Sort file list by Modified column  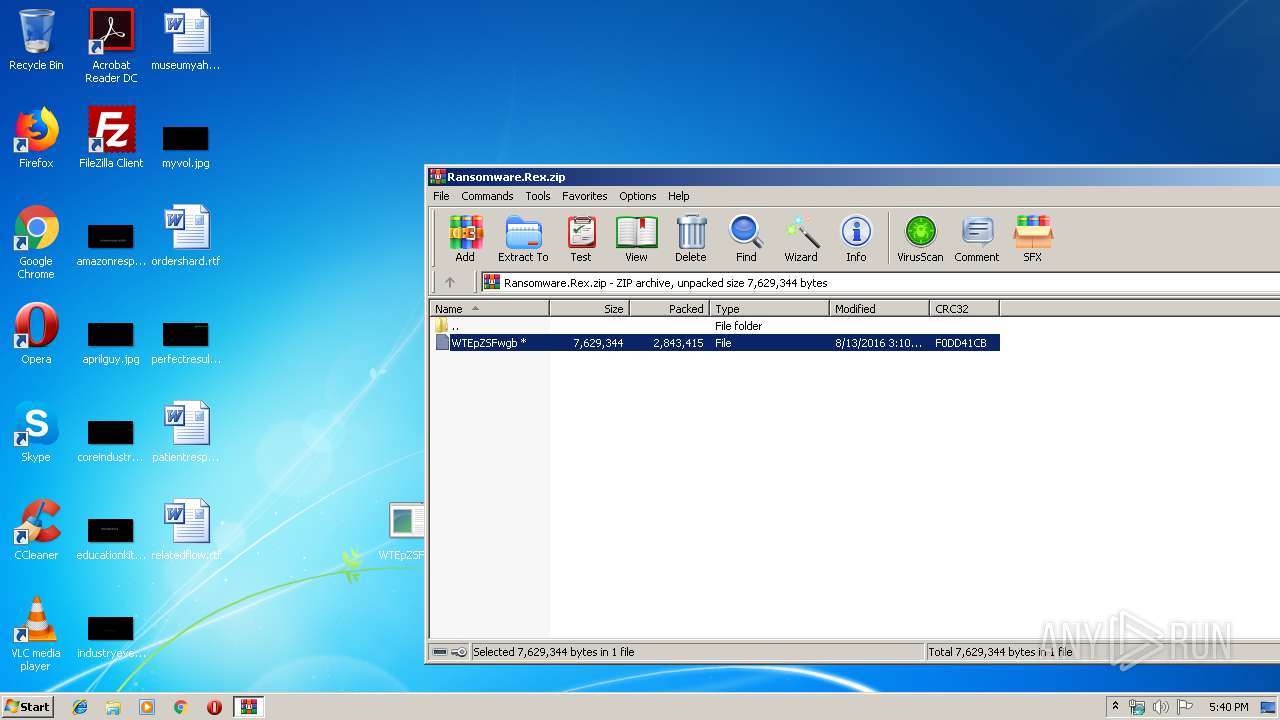click(880, 309)
